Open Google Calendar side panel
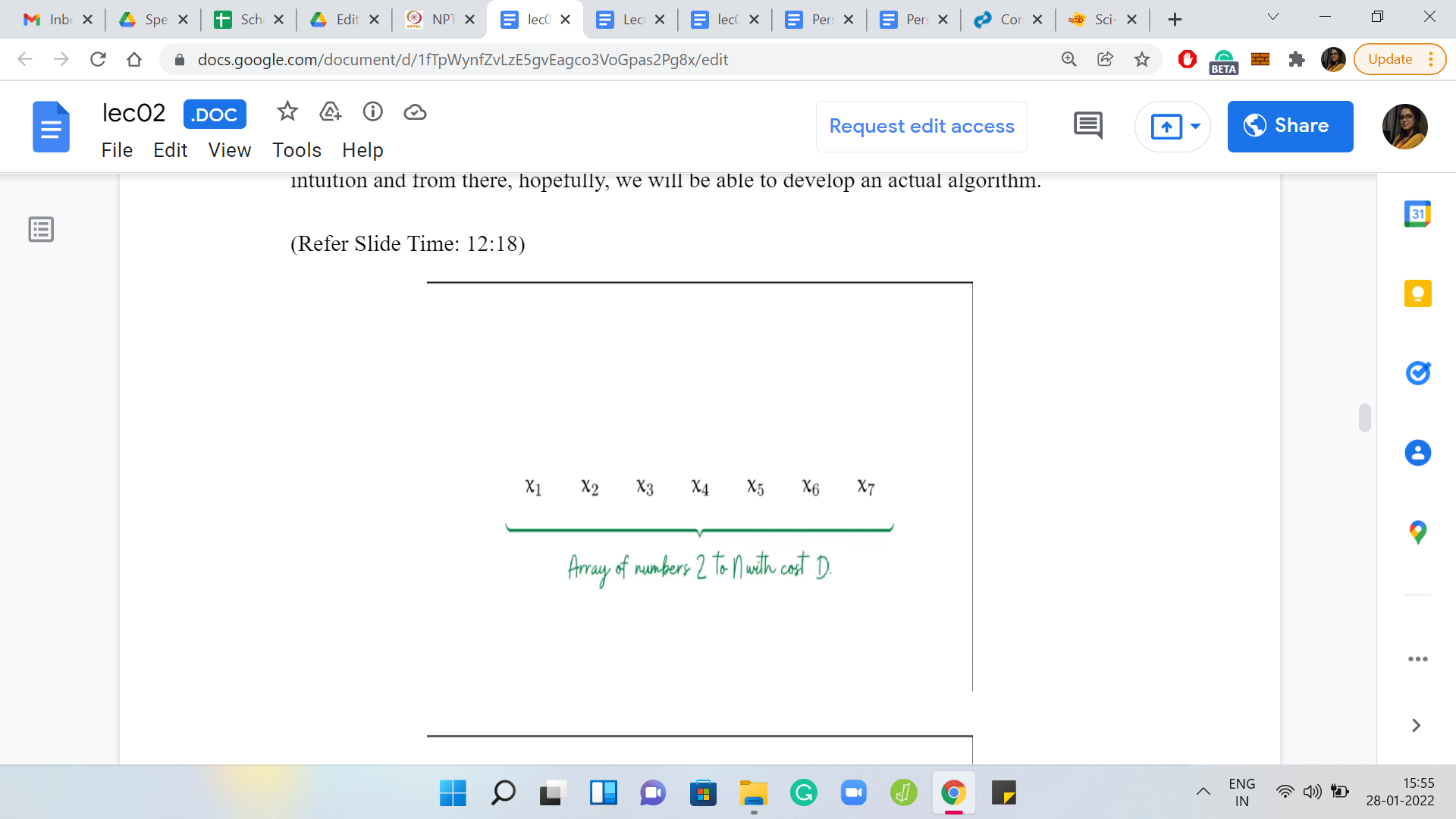The height and width of the screenshot is (819, 1456). (x=1417, y=214)
